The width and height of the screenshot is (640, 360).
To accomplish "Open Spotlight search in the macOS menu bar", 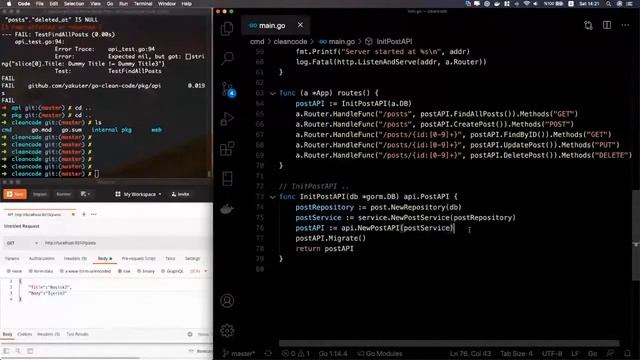I will (x=609, y=4).
